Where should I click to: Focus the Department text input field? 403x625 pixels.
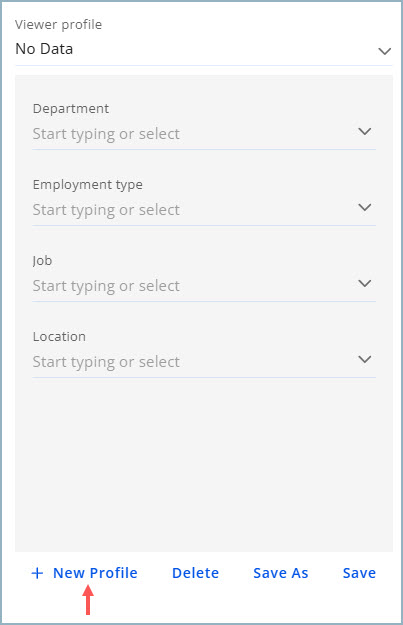click(193, 134)
